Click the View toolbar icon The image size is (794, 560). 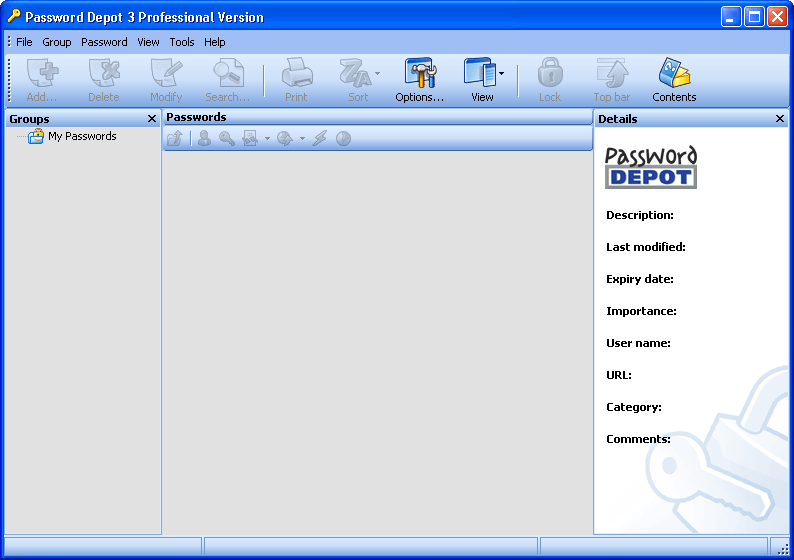pos(479,73)
